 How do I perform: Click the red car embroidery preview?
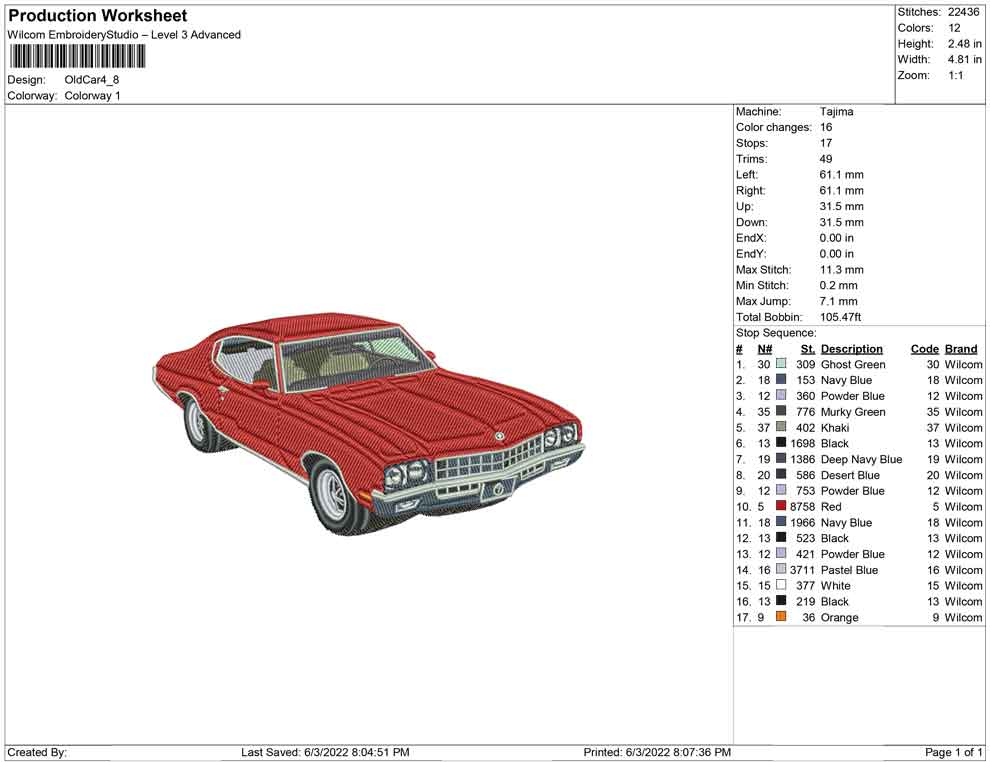369,422
